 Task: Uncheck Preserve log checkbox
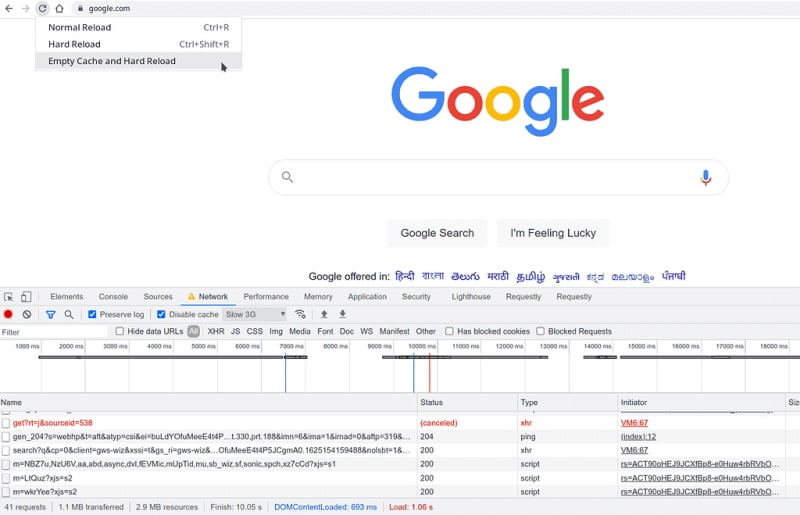[x=92, y=314]
